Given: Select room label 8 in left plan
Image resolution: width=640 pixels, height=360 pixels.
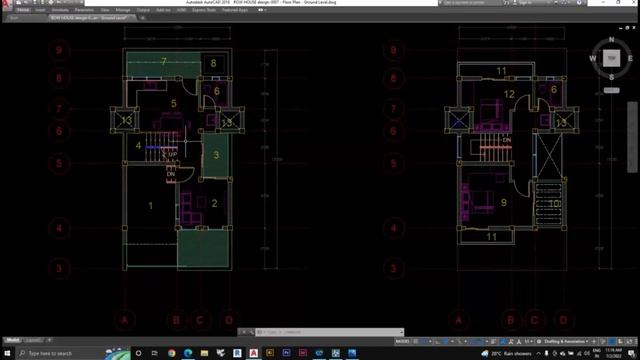Looking at the screenshot, I should [x=213, y=63].
